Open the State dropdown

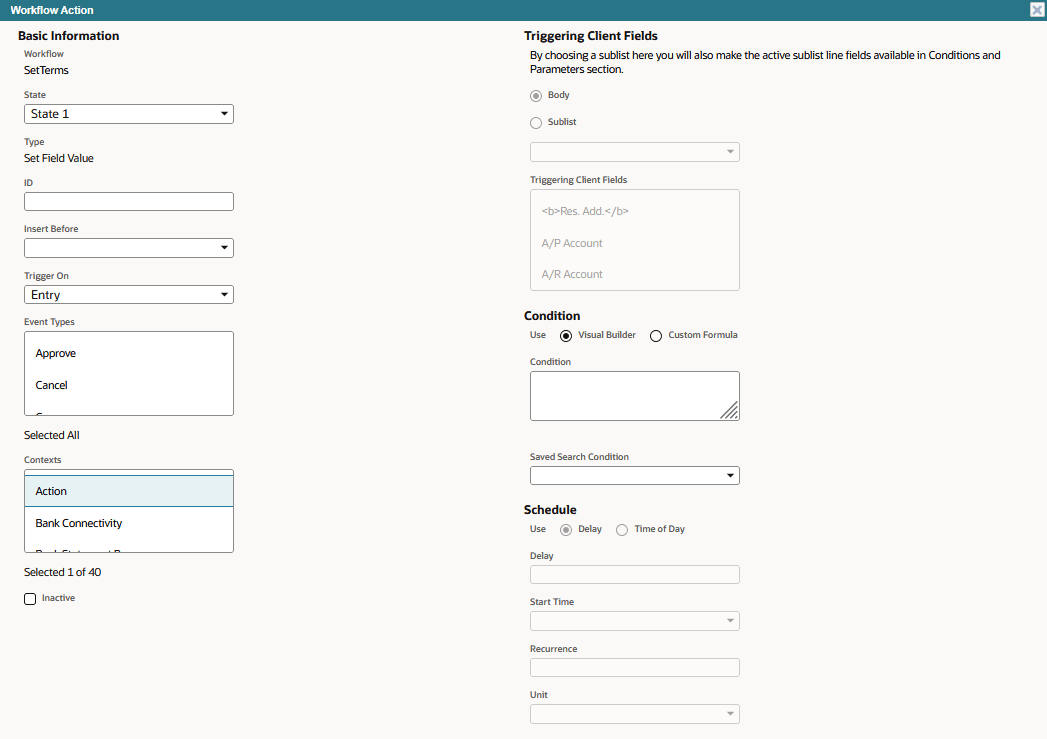click(129, 114)
